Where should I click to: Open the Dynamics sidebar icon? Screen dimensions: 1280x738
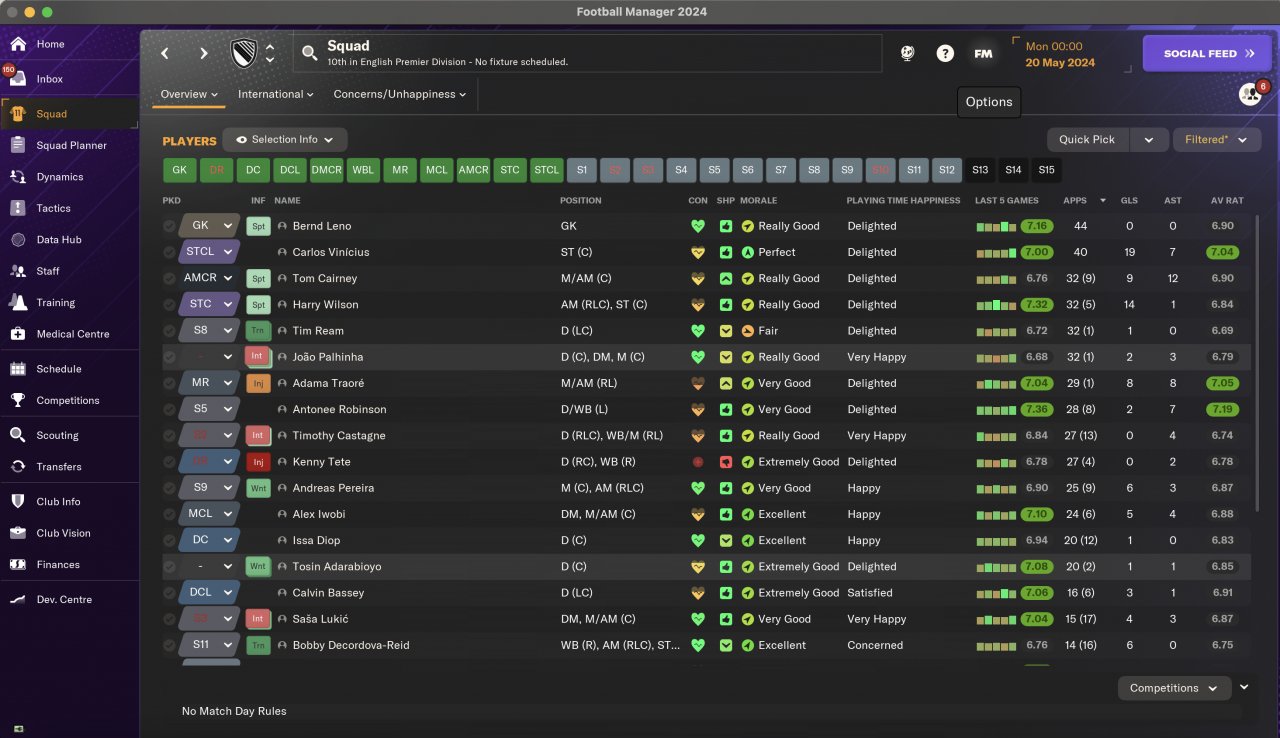(x=18, y=177)
